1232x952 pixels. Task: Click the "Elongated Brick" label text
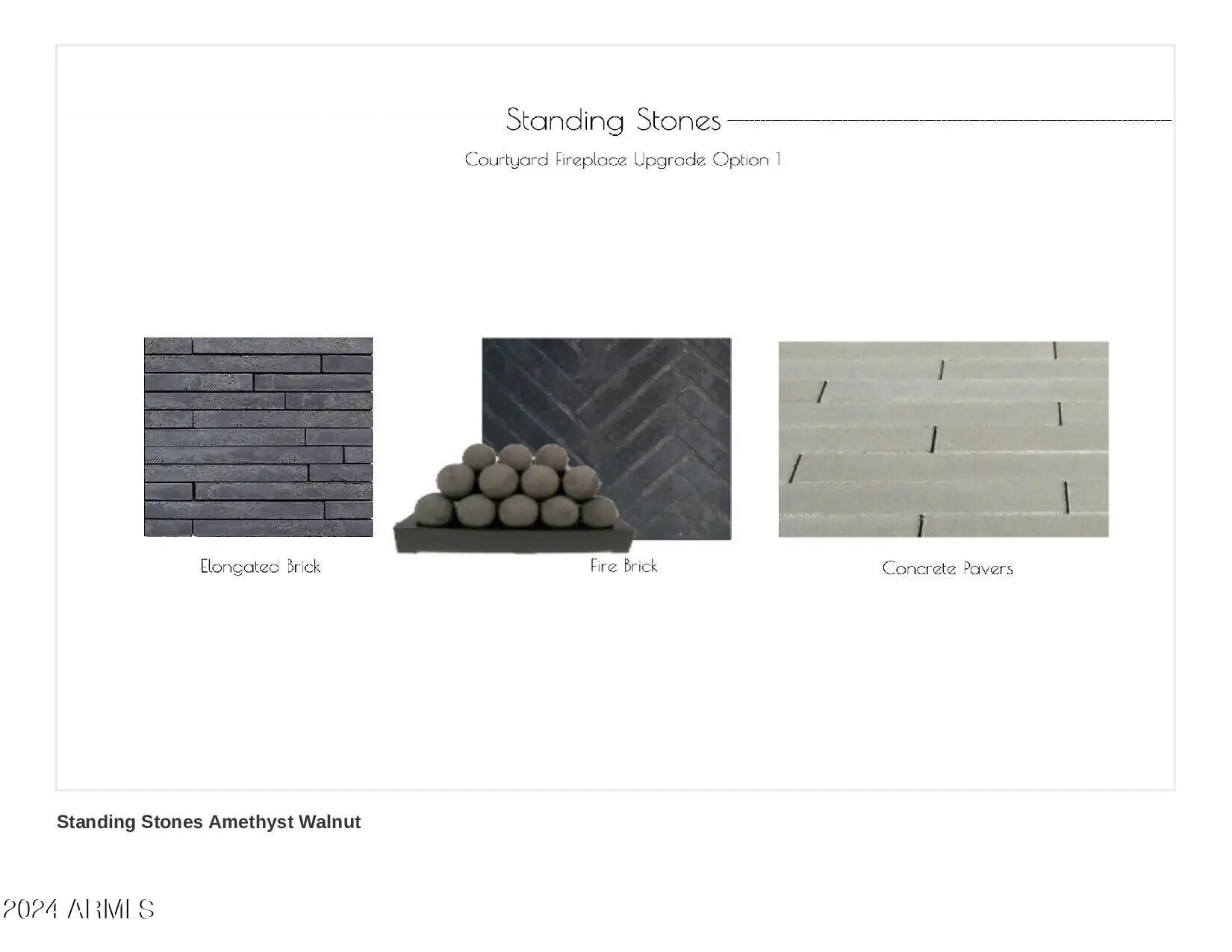[x=260, y=567]
